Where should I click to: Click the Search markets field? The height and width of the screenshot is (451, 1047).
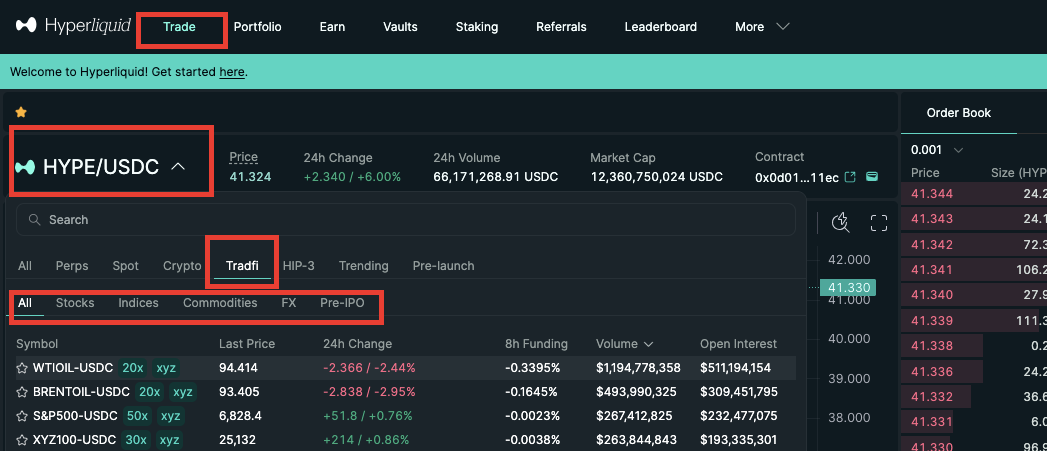click(x=406, y=220)
